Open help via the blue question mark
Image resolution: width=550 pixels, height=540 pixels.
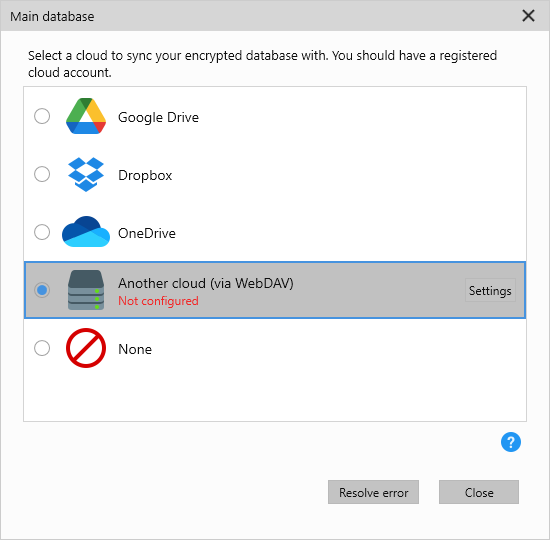pos(511,442)
